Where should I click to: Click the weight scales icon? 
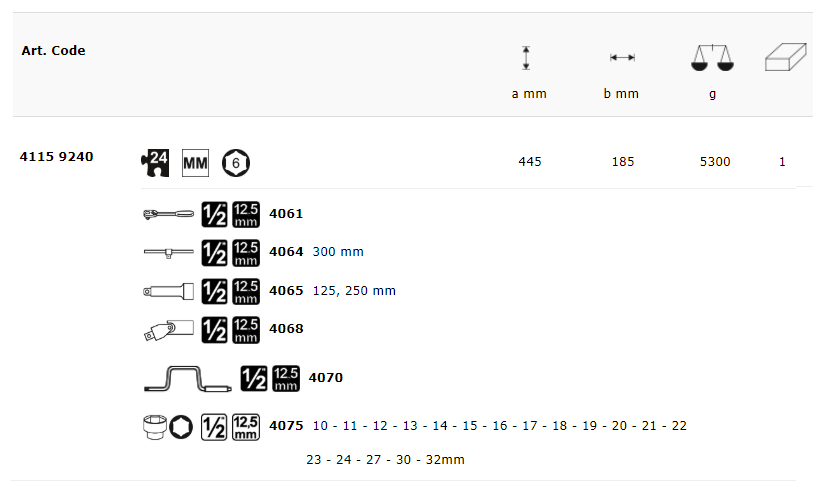tap(712, 58)
